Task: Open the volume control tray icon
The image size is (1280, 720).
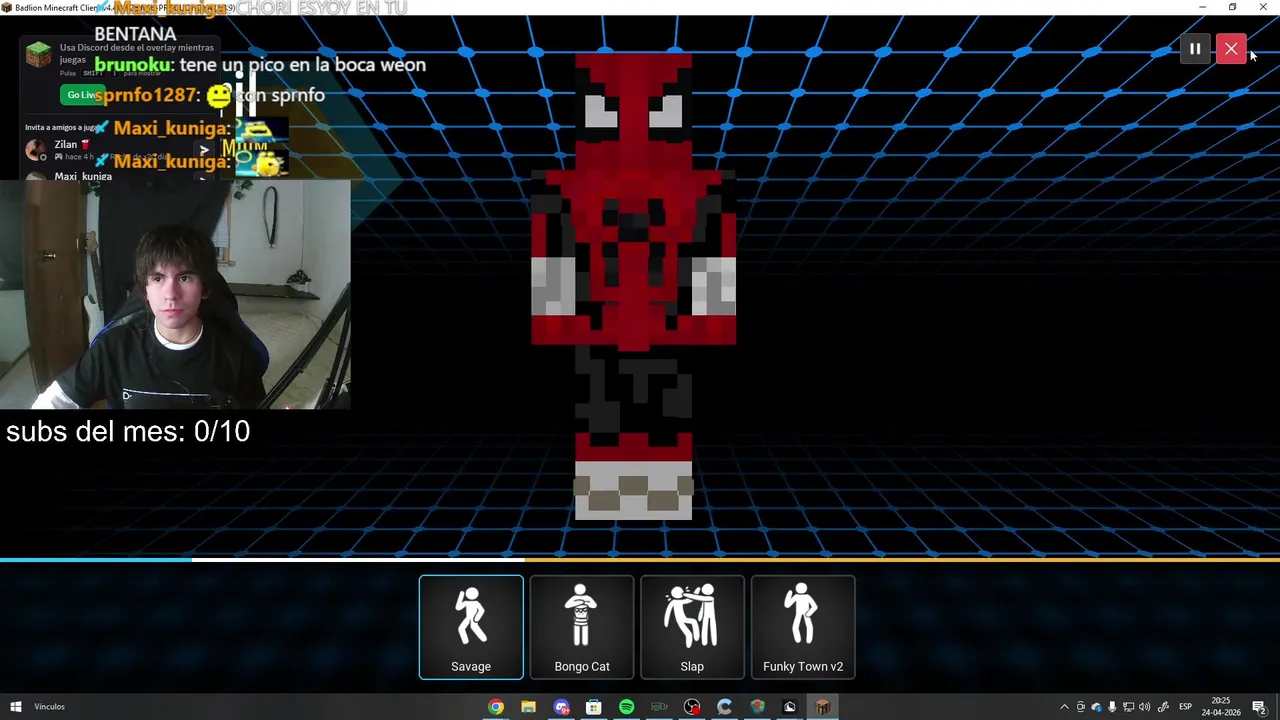Action: click(1144, 707)
